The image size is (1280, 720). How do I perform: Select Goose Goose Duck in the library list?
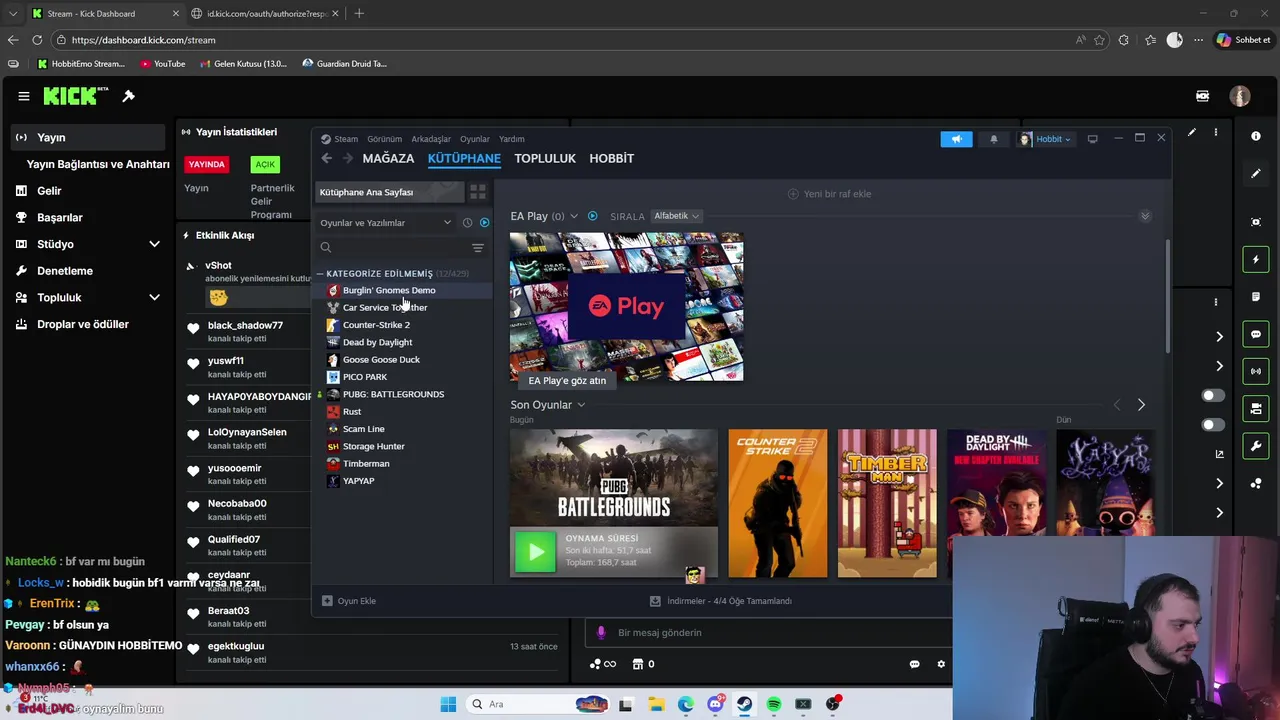[x=381, y=360]
